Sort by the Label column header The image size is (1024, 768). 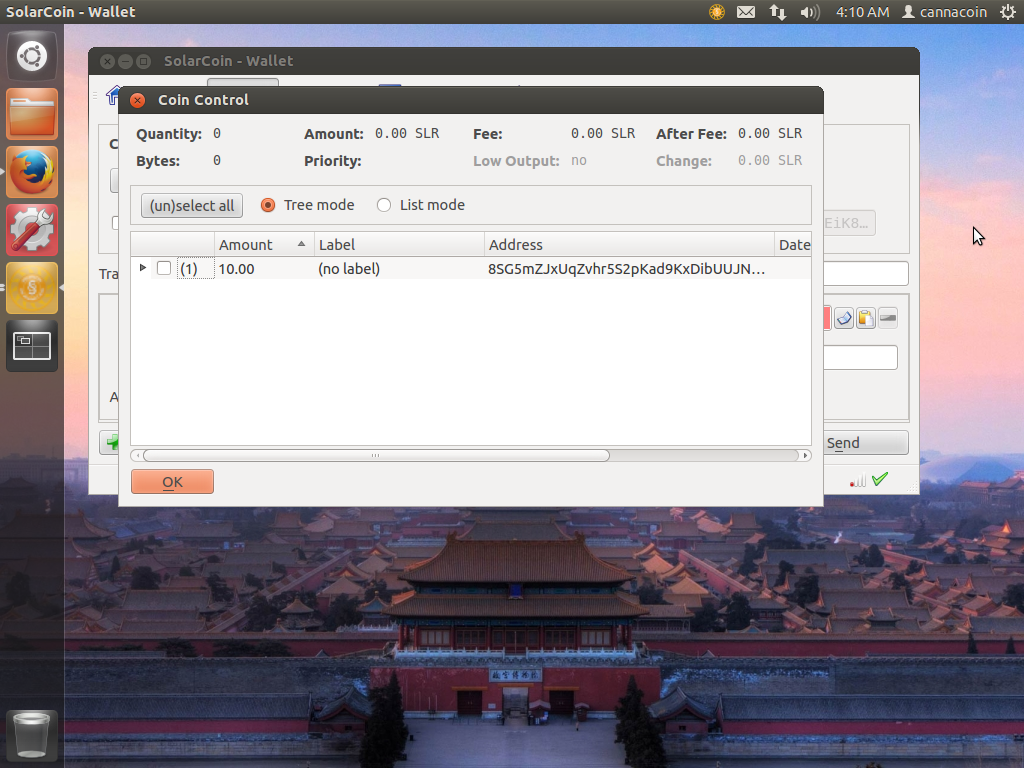tap(399, 244)
